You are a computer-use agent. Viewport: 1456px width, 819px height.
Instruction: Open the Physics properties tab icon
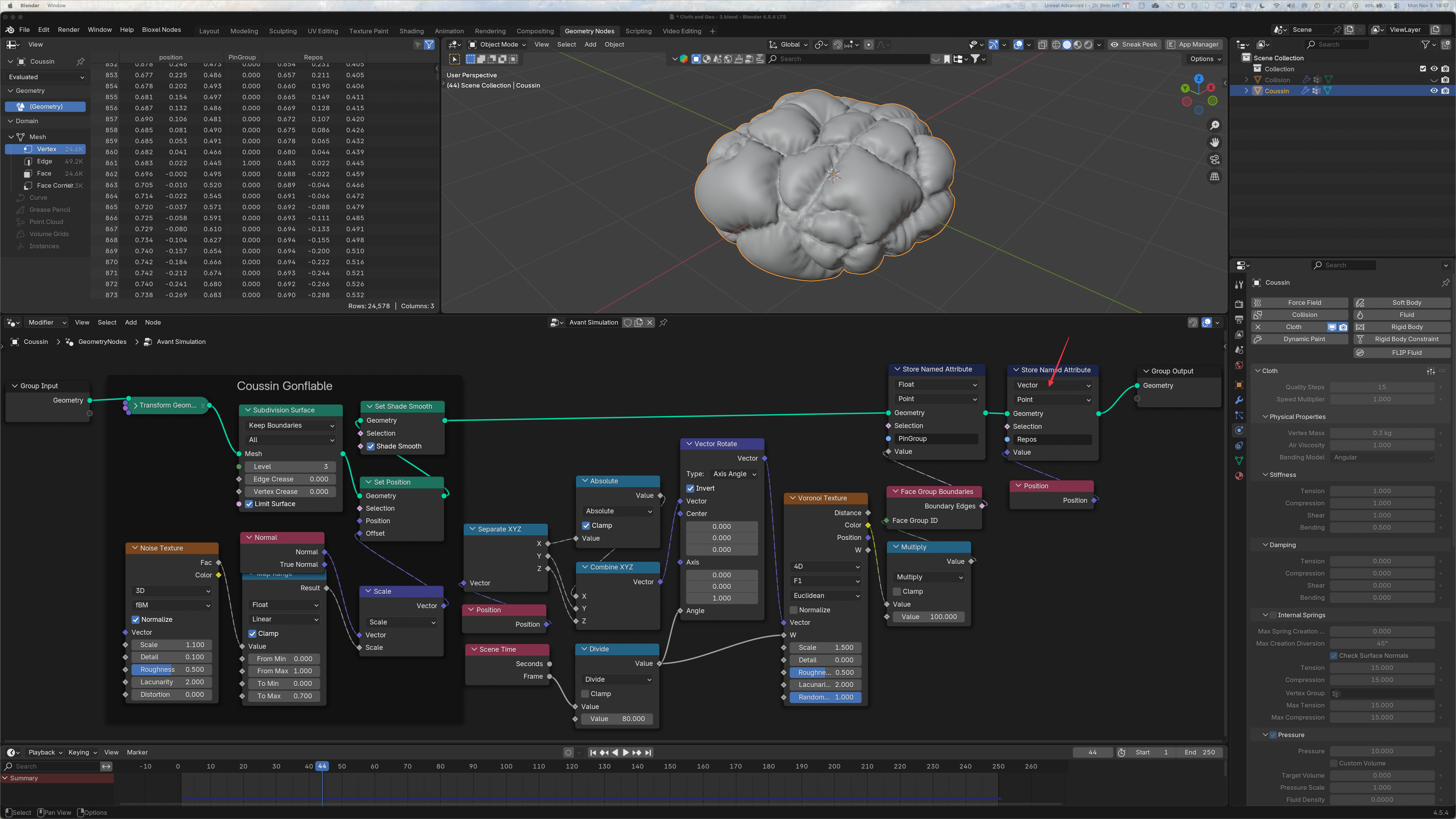(x=1239, y=430)
